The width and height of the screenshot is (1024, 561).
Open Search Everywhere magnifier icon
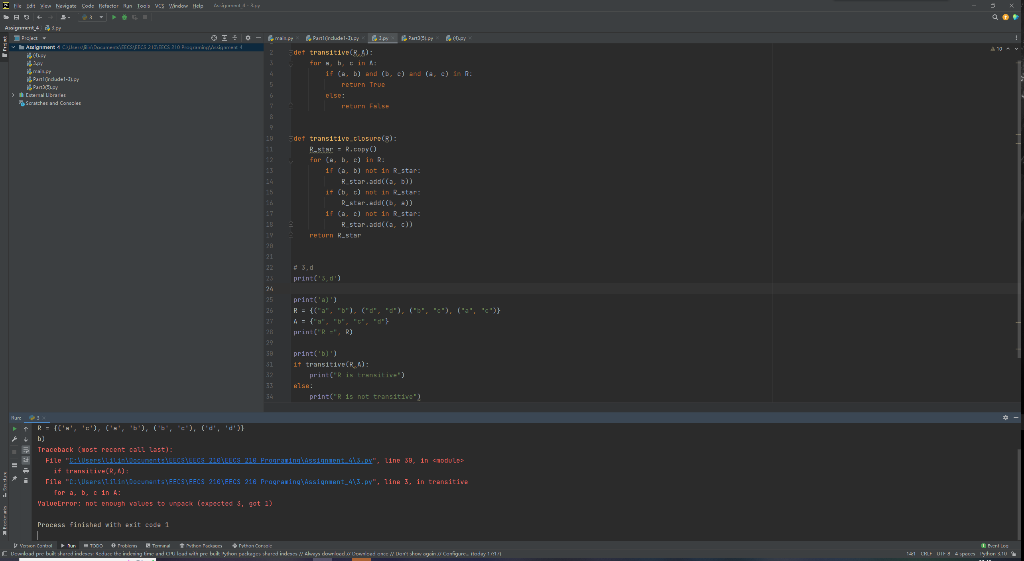point(995,17)
